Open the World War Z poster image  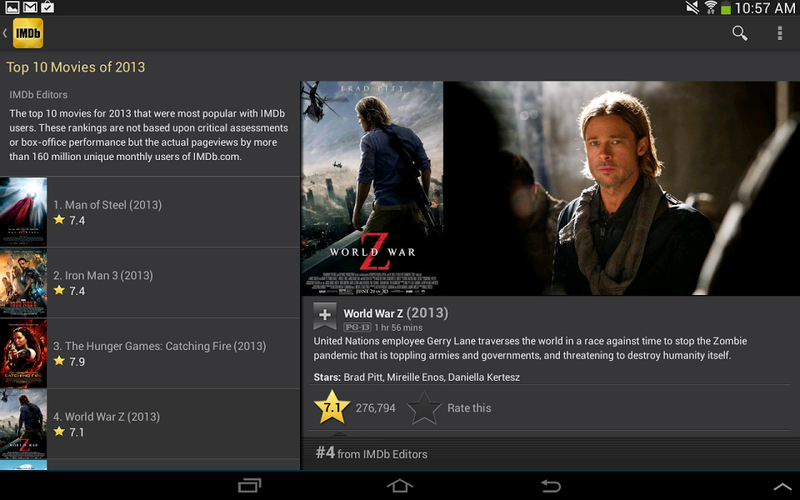coord(372,188)
